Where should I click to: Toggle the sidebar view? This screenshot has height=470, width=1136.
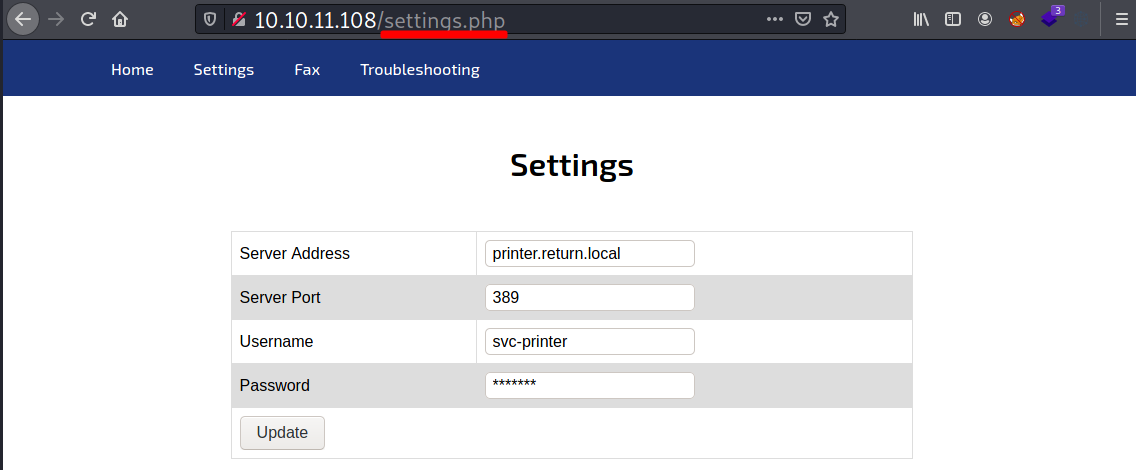(953, 19)
